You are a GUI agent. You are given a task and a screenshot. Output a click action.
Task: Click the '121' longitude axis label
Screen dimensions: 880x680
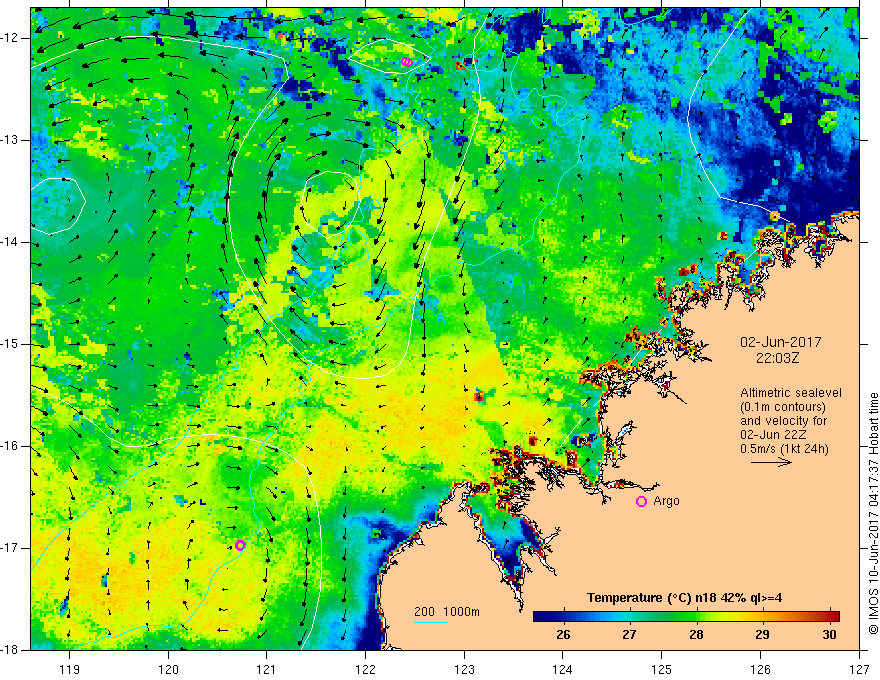[x=267, y=669]
